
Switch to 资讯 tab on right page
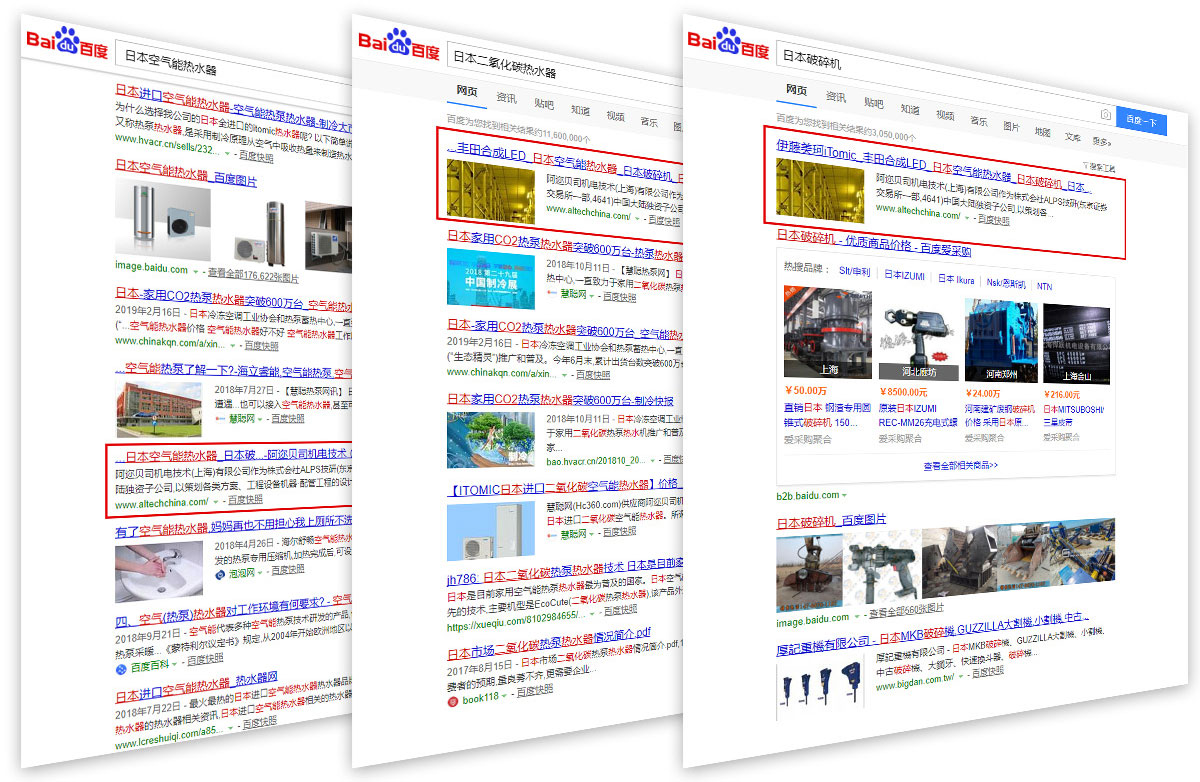coord(836,97)
